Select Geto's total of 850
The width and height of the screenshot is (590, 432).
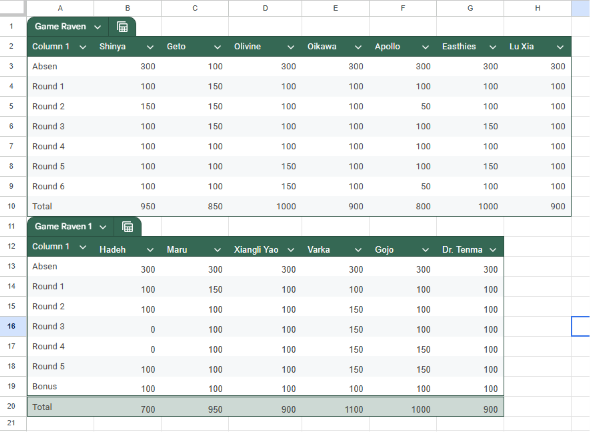[195, 206]
